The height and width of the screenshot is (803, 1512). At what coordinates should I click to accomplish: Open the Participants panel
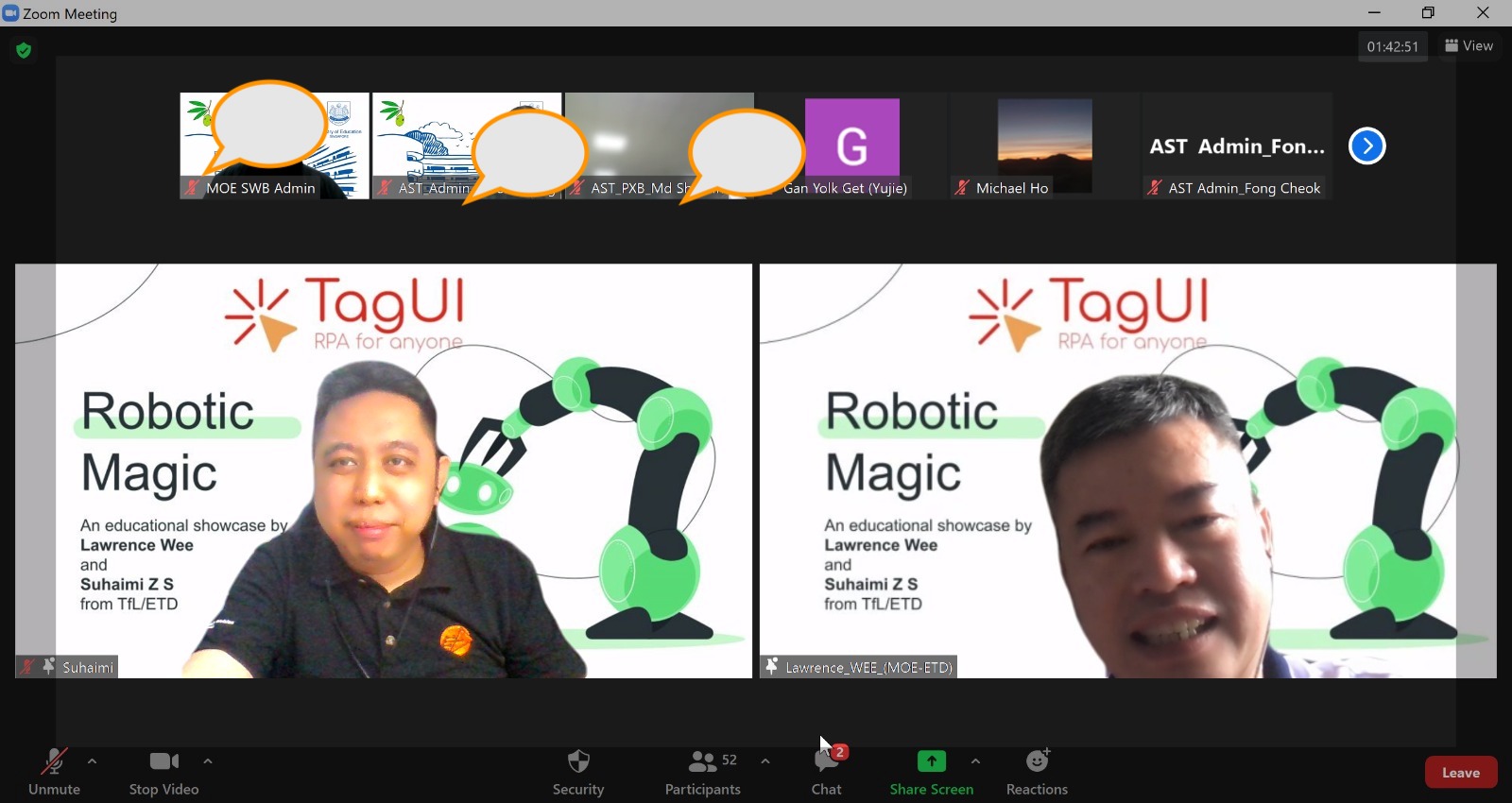pyautogui.click(x=703, y=773)
